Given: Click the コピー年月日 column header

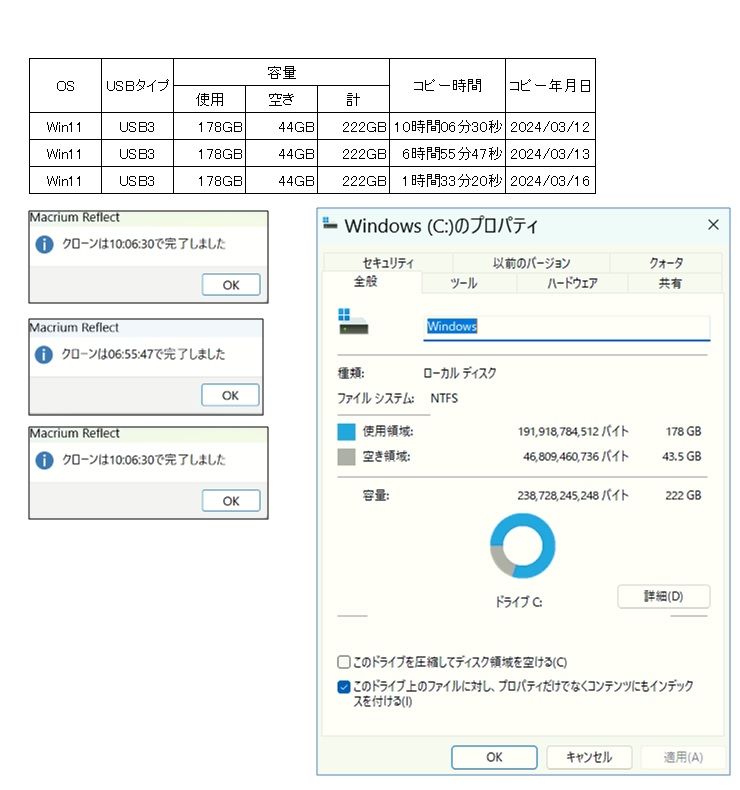Looking at the screenshot, I should point(550,86).
